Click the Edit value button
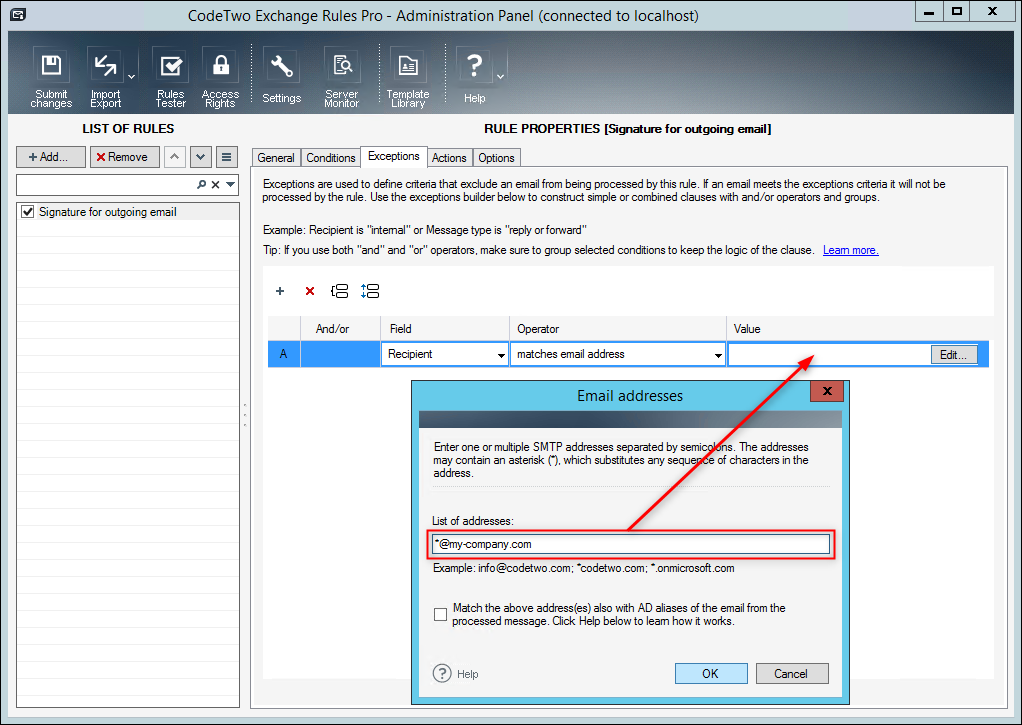Screen dimensions: 1022x725 [x=954, y=355]
